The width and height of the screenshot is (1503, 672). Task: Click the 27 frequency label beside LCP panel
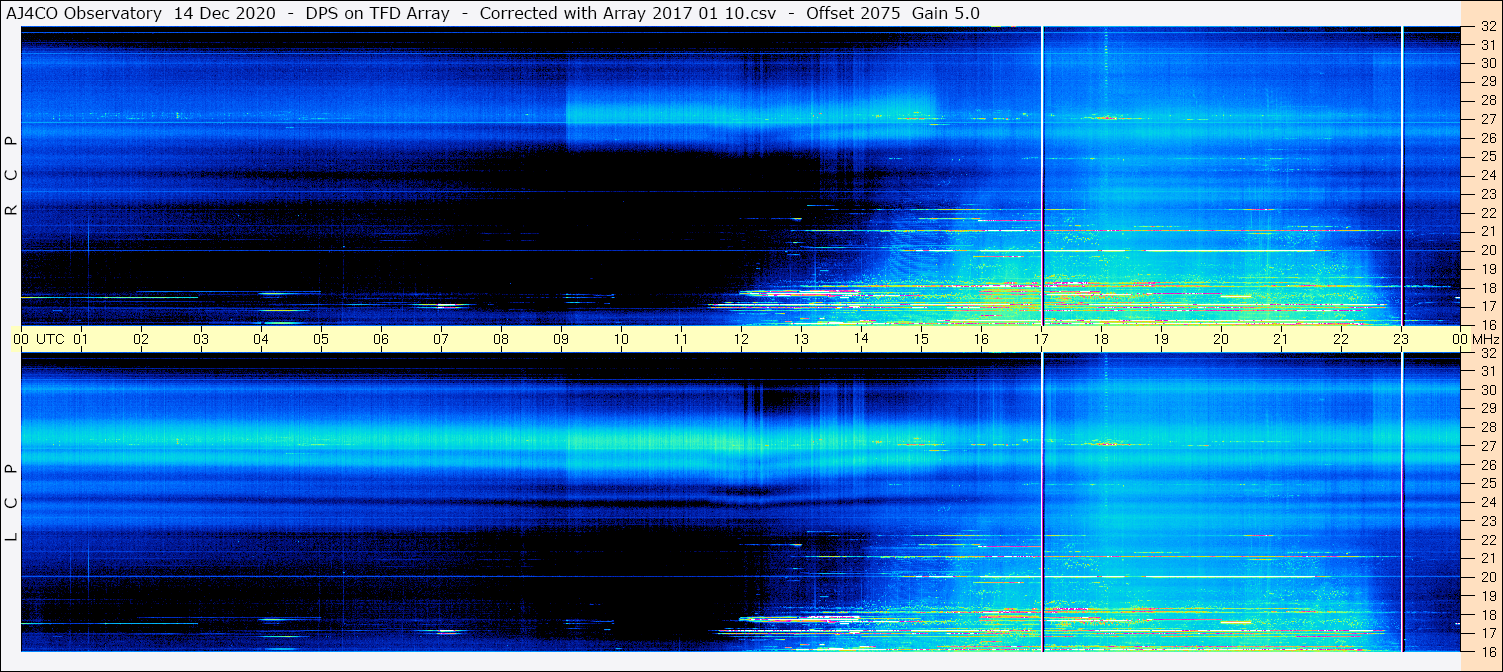pyautogui.click(x=1488, y=446)
